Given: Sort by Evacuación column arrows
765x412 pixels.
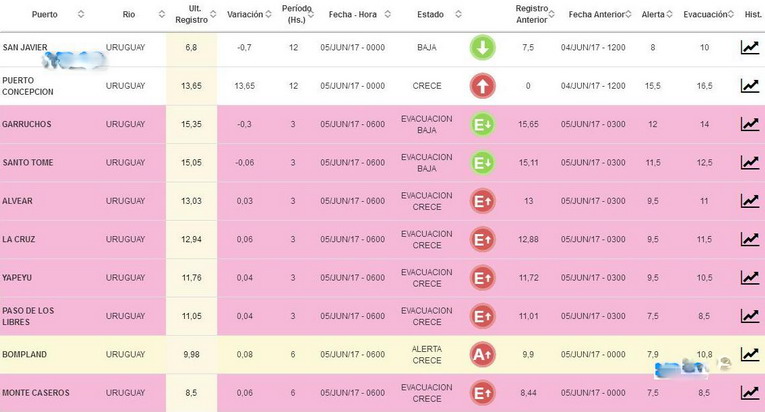Looking at the screenshot, I should (x=730, y=14).
